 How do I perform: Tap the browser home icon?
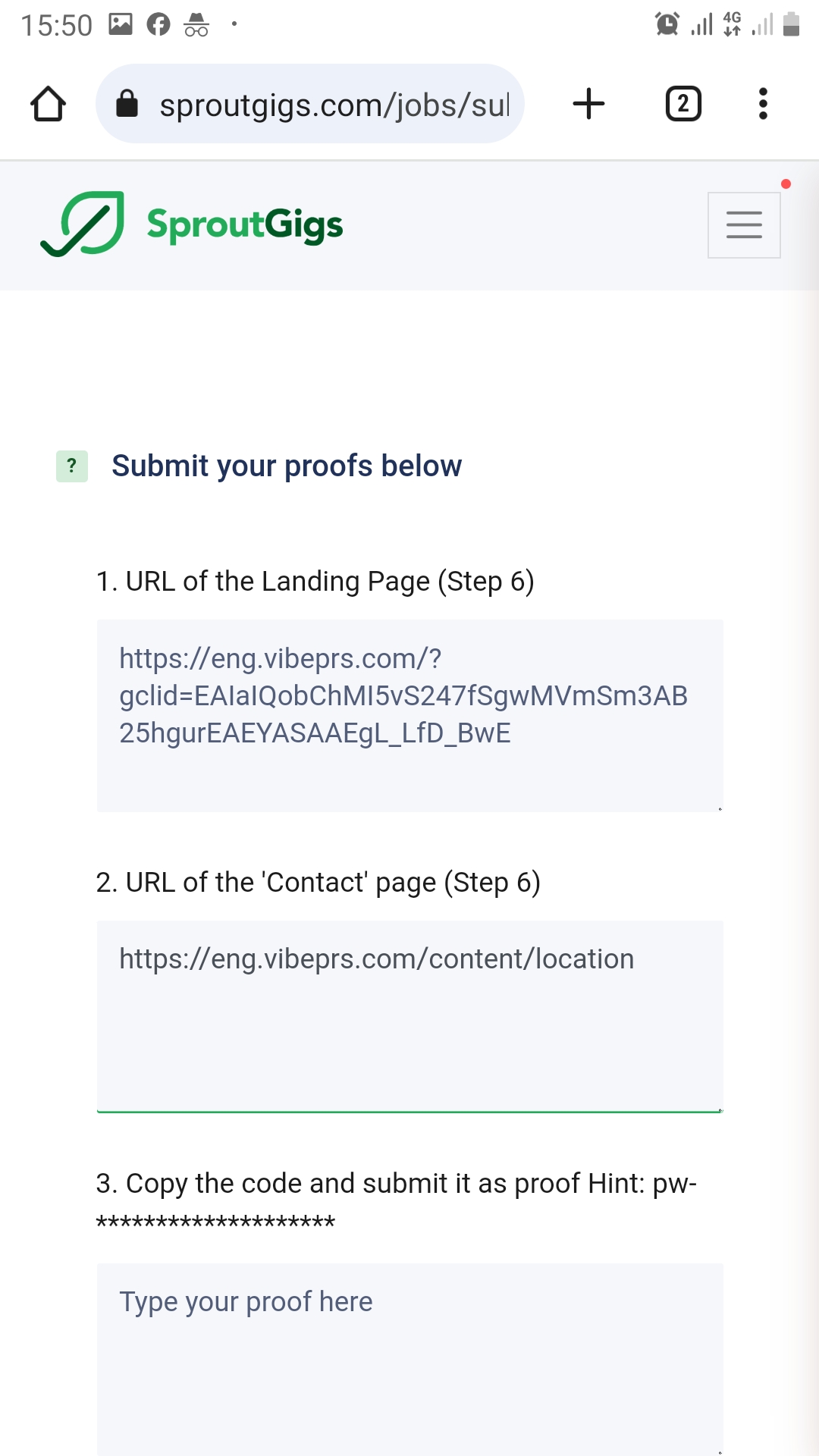[48, 104]
